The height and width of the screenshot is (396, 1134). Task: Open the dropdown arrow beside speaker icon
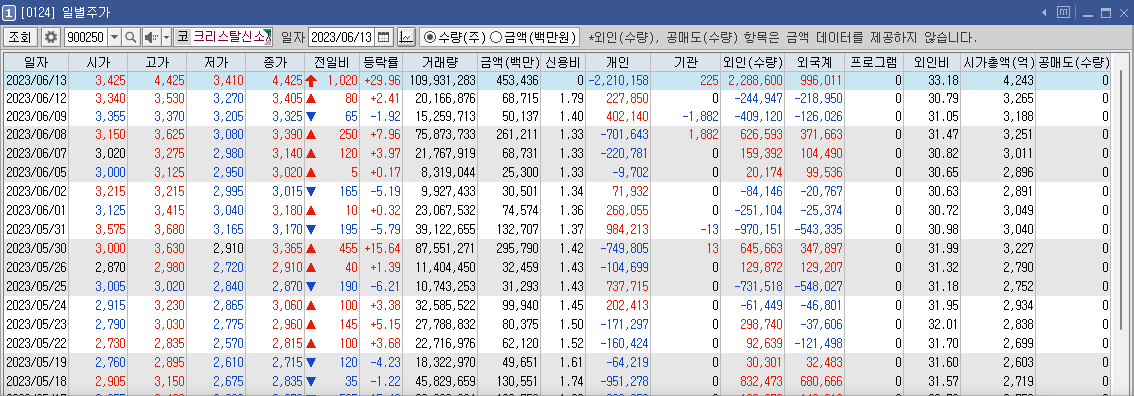point(166,37)
